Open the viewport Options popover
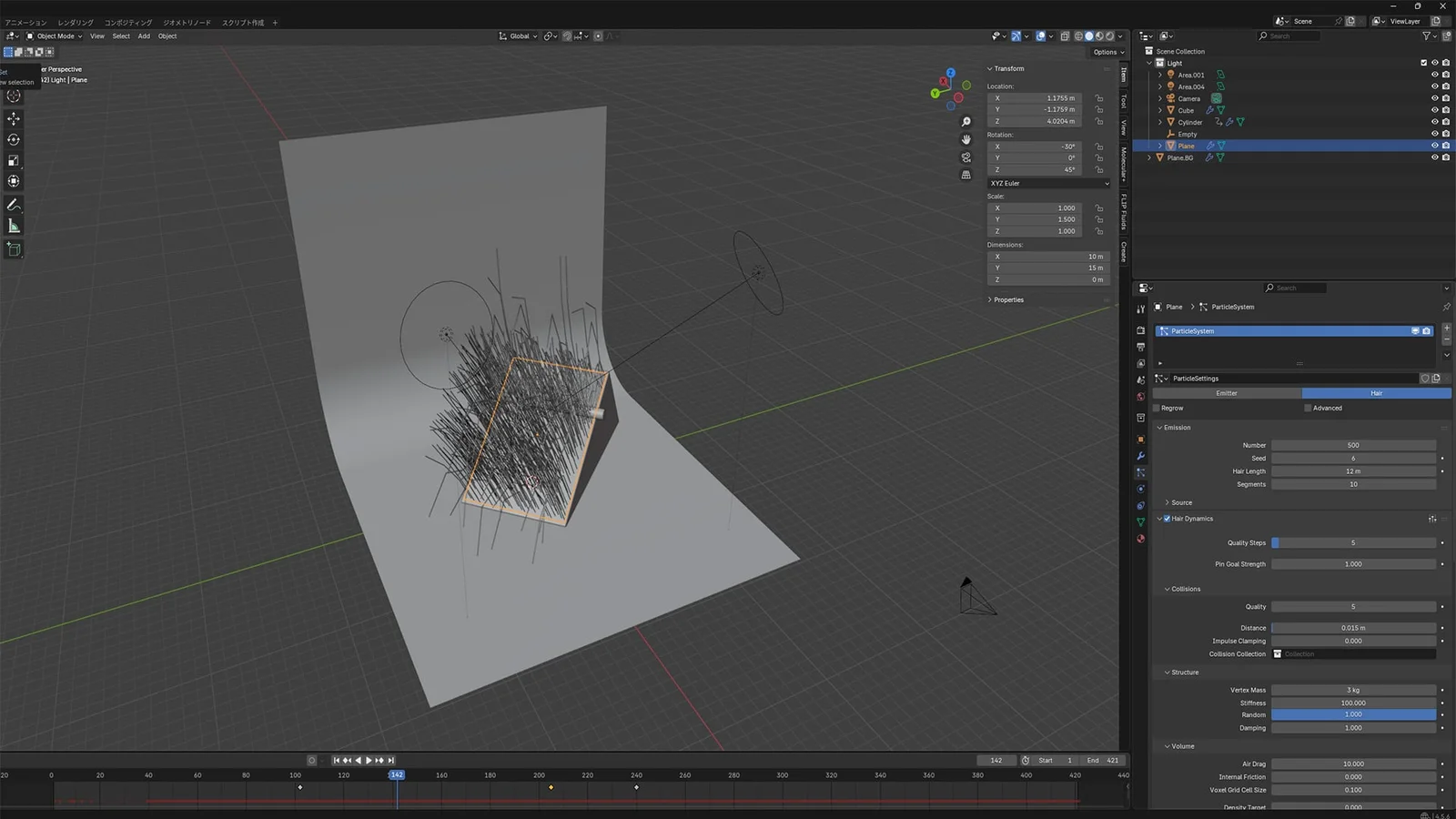Screen dimensions: 1456x819 coord(1107,52)
